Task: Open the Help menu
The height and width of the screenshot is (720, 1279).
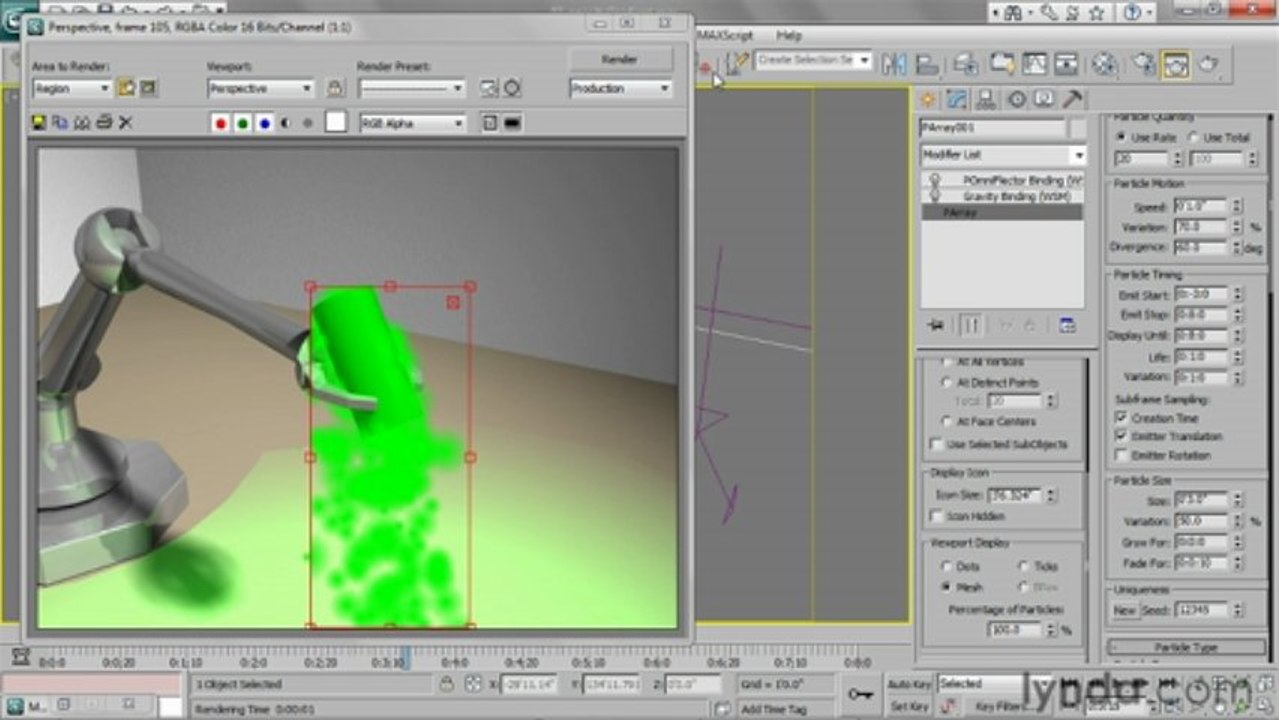Action: [789, 35]
